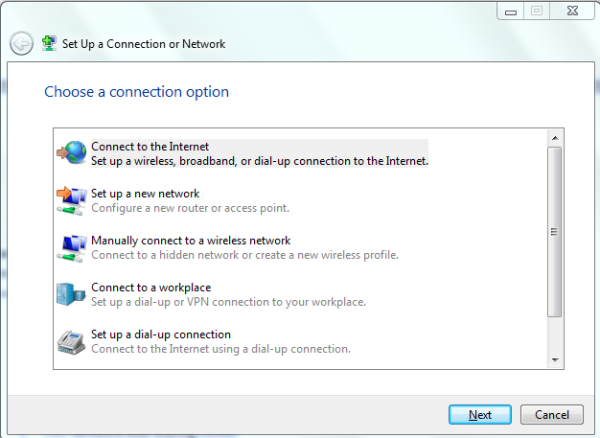Click the Next button
The image size is (600, 438).
[480, 415]
